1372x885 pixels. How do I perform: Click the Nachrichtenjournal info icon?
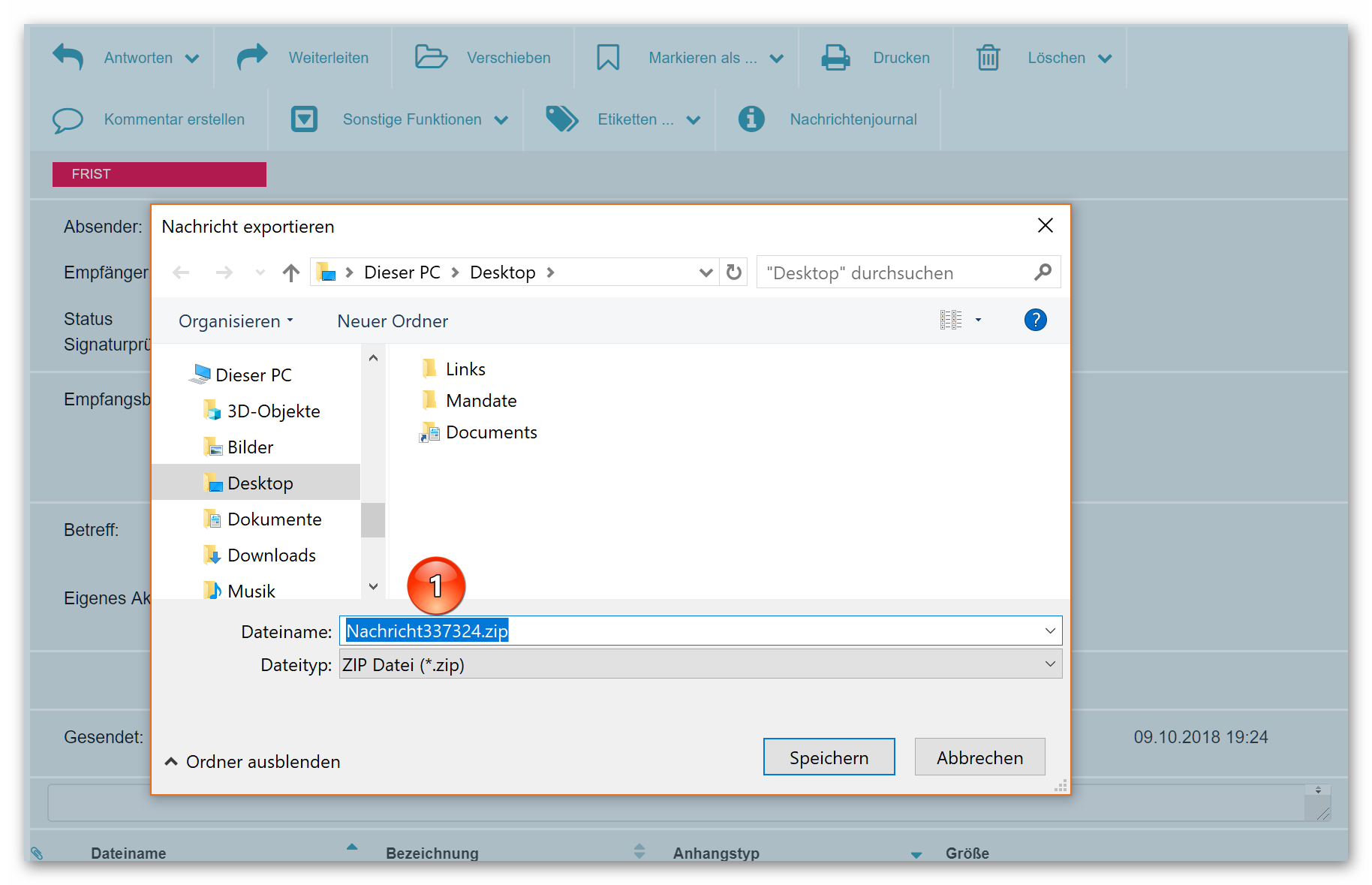(x=751, y=119)
